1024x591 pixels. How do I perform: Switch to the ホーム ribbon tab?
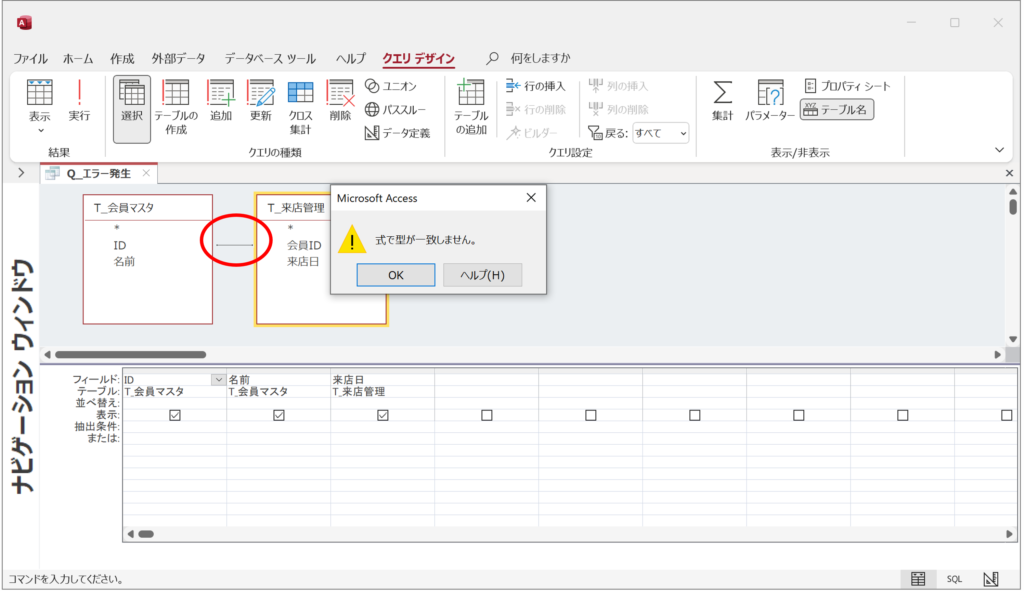[x=78, y=58]
